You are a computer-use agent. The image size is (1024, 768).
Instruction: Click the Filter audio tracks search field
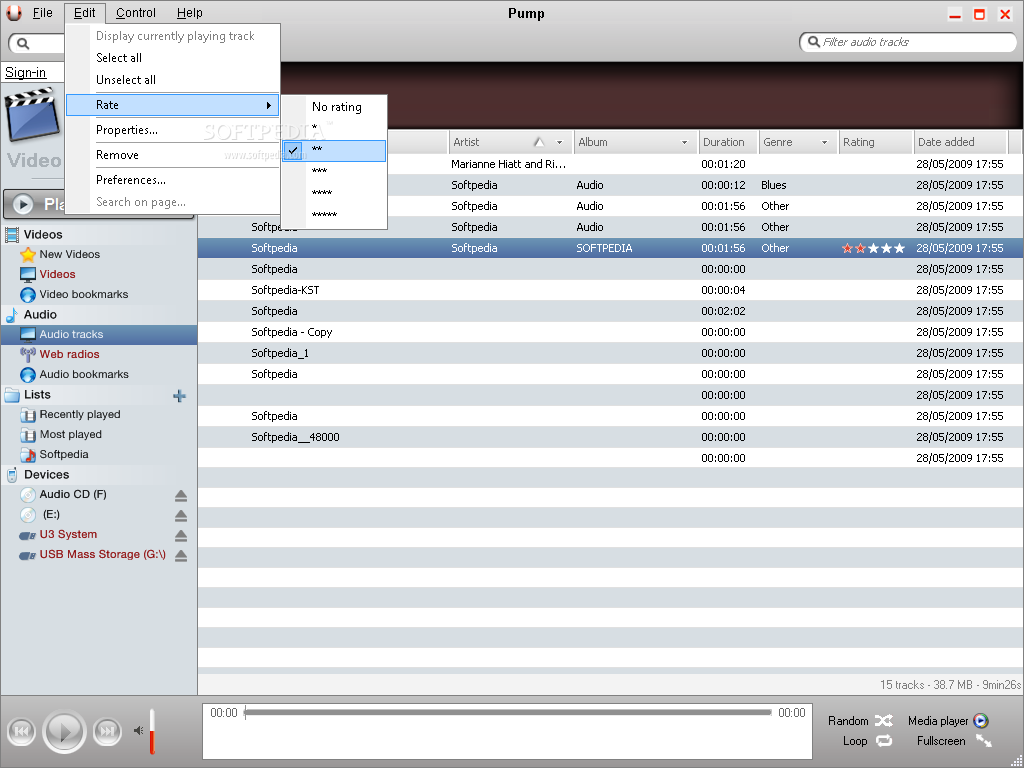tap(908, 42)
